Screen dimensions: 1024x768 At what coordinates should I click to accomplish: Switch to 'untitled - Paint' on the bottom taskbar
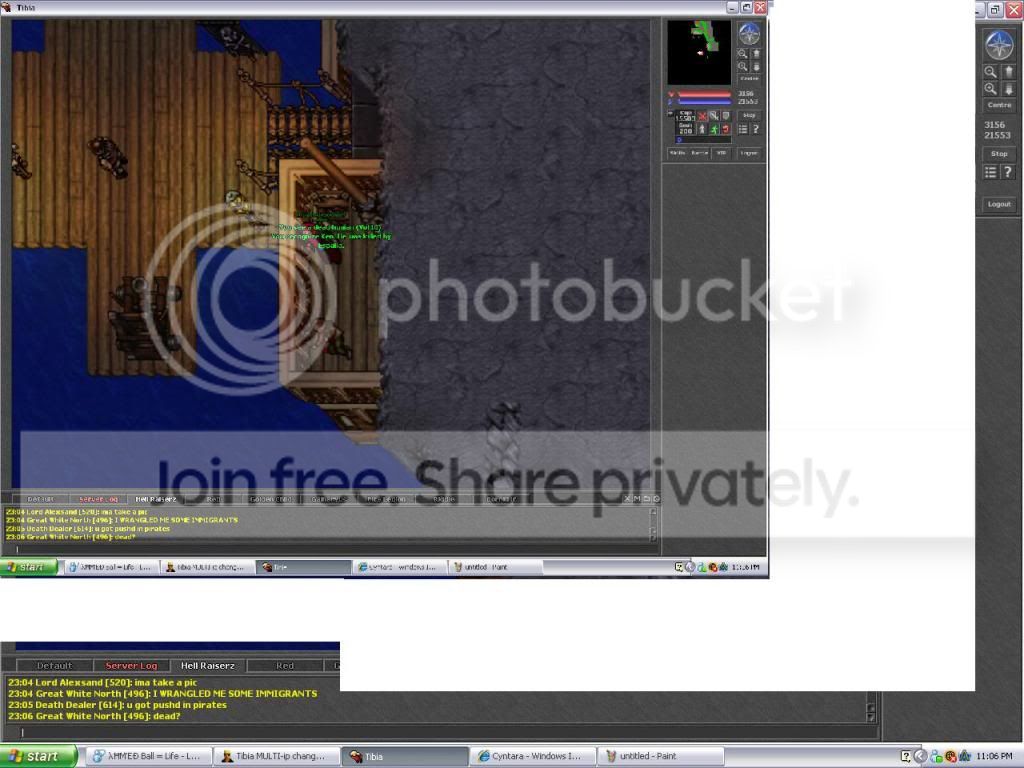661,756
